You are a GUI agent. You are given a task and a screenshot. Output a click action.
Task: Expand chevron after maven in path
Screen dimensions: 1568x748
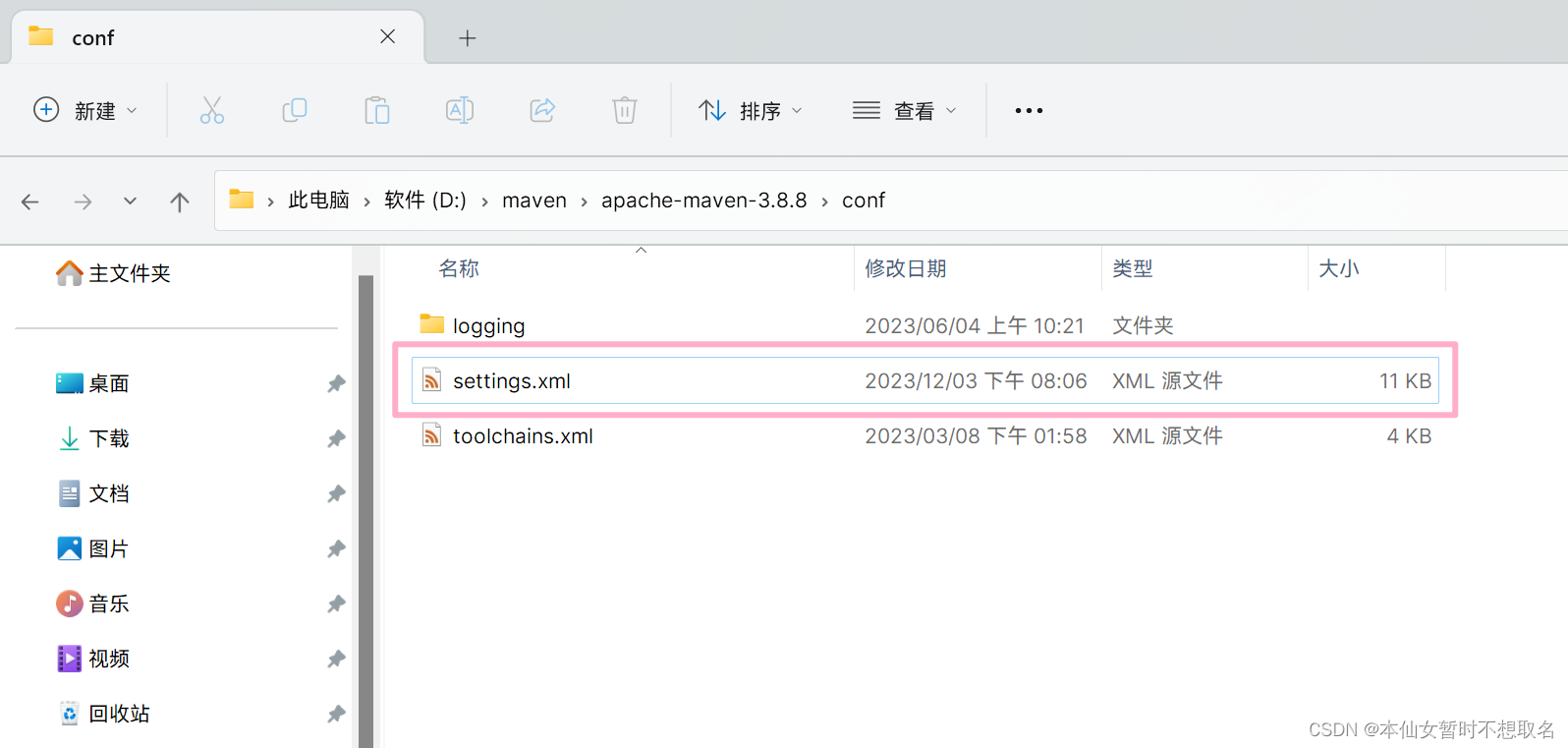tap(584, 201)
